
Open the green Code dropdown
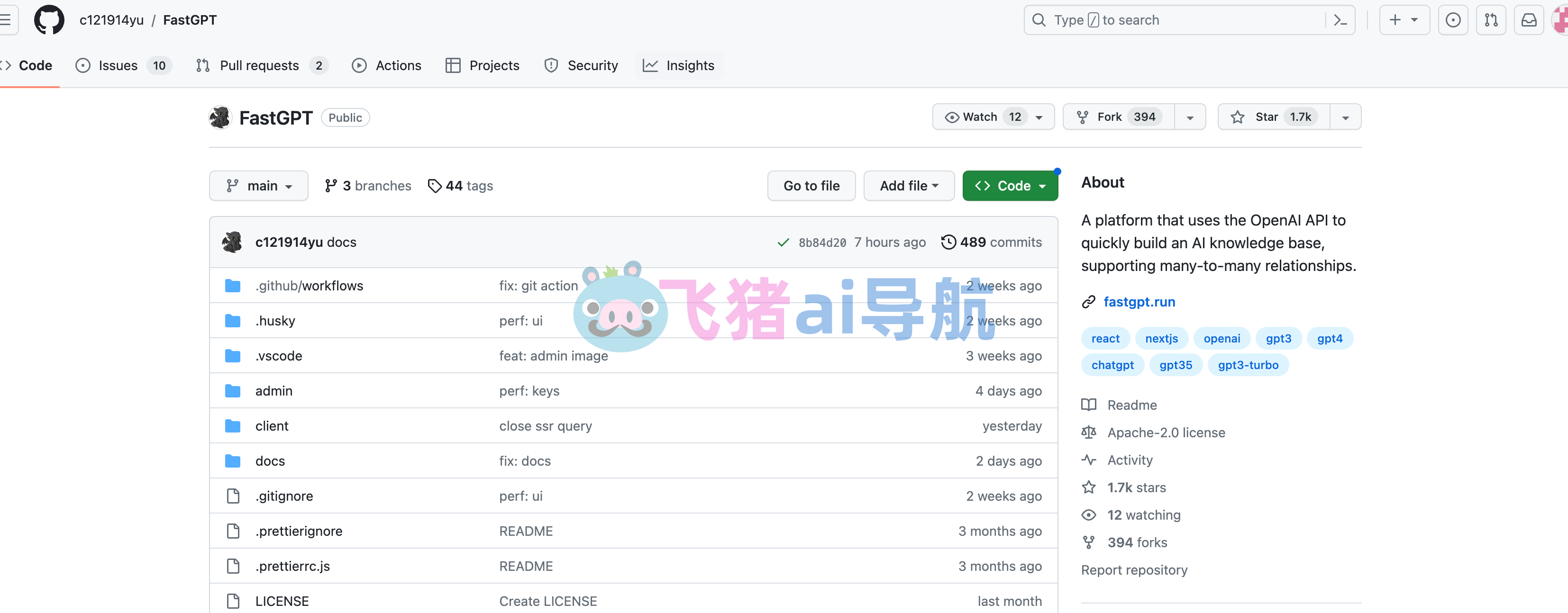(x=1010, y=186)
